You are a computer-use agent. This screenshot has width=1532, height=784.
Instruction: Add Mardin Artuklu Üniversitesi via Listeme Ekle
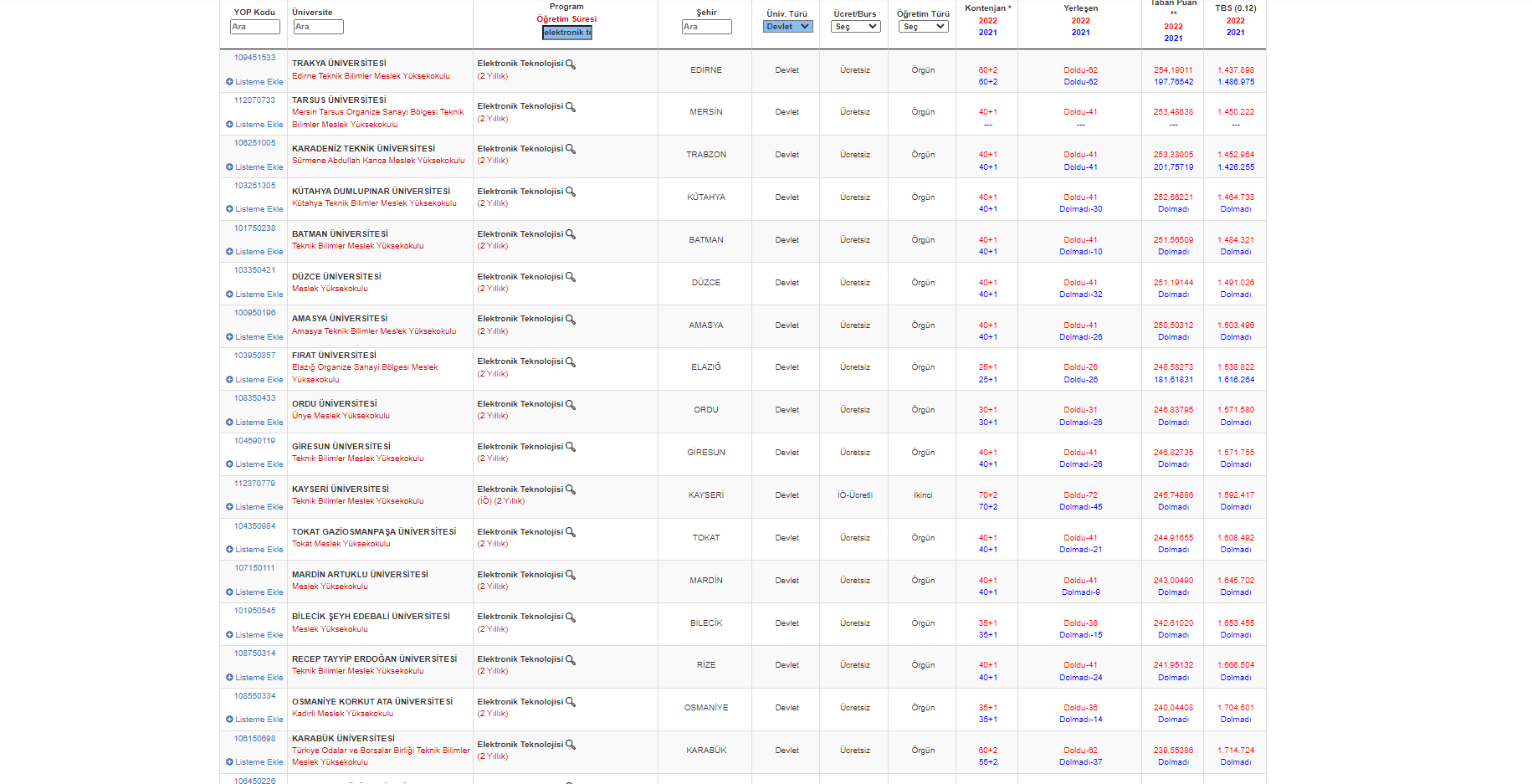coord(254,592)
